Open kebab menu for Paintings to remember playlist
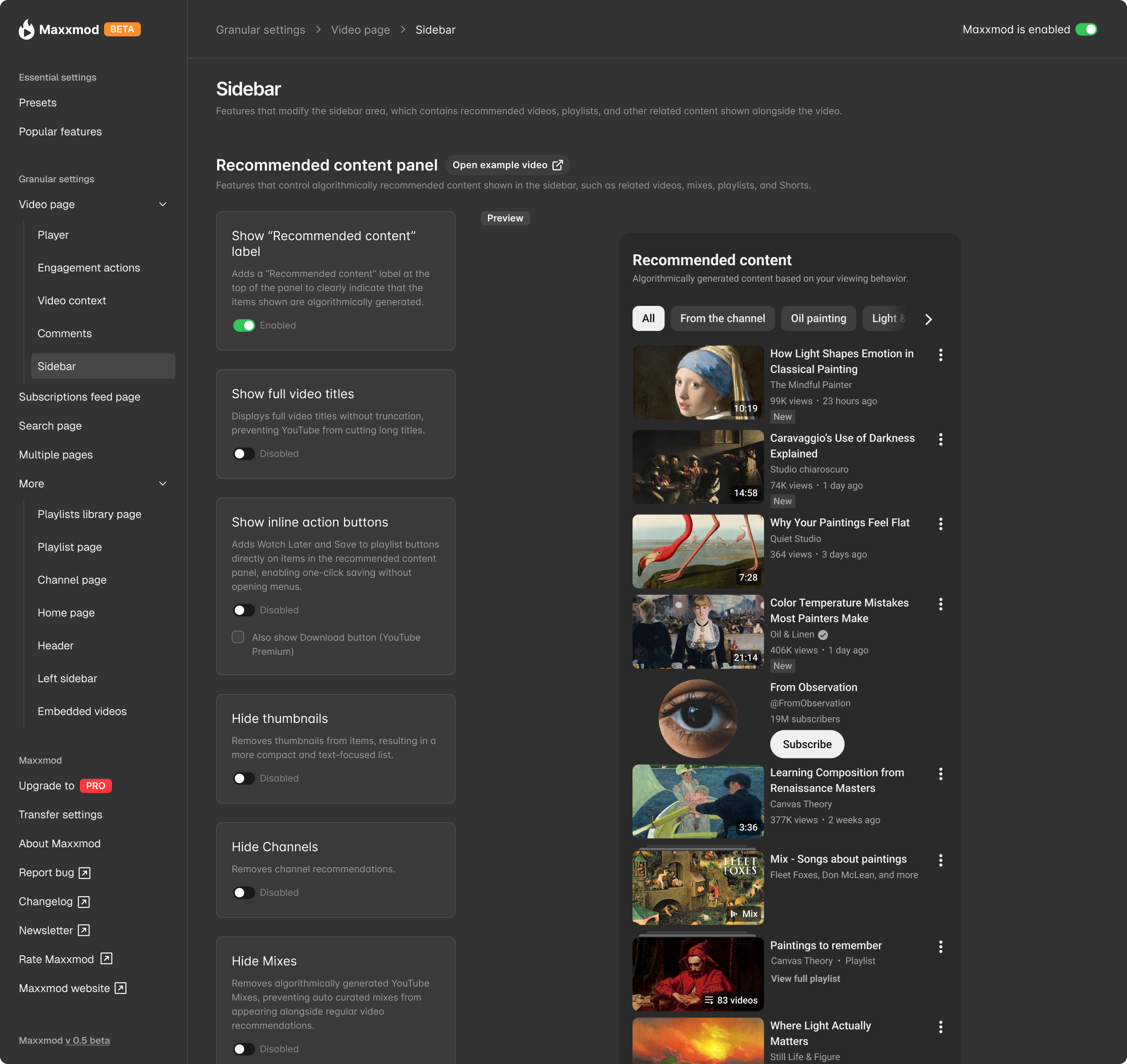 [x=940, y=947]
